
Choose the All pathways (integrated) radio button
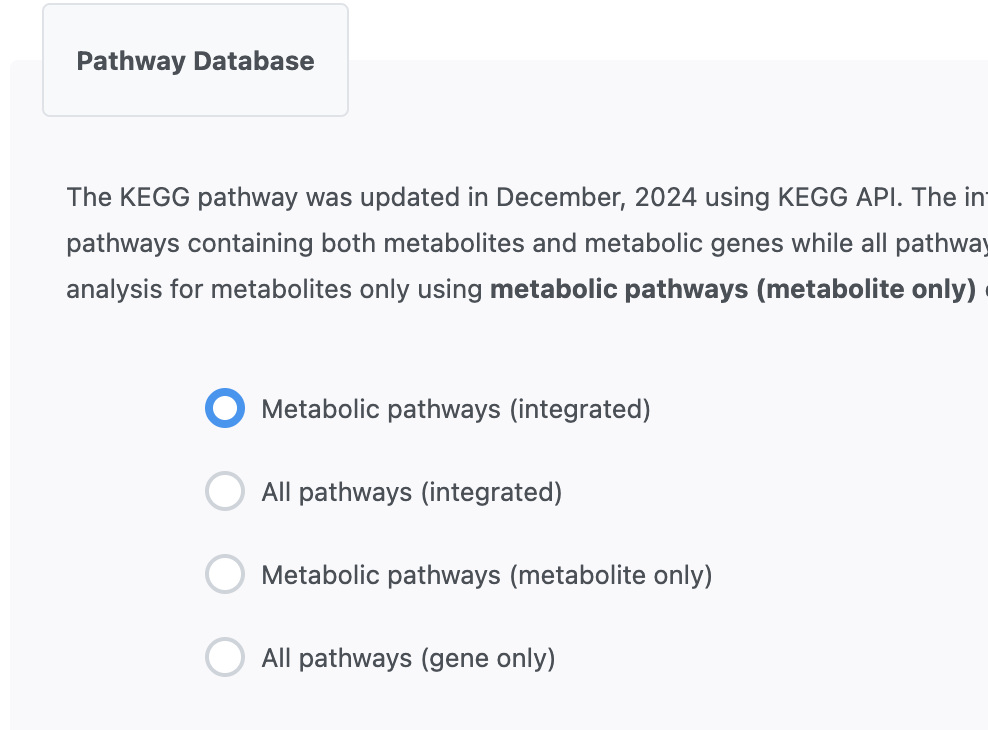(x=225, y=492)
